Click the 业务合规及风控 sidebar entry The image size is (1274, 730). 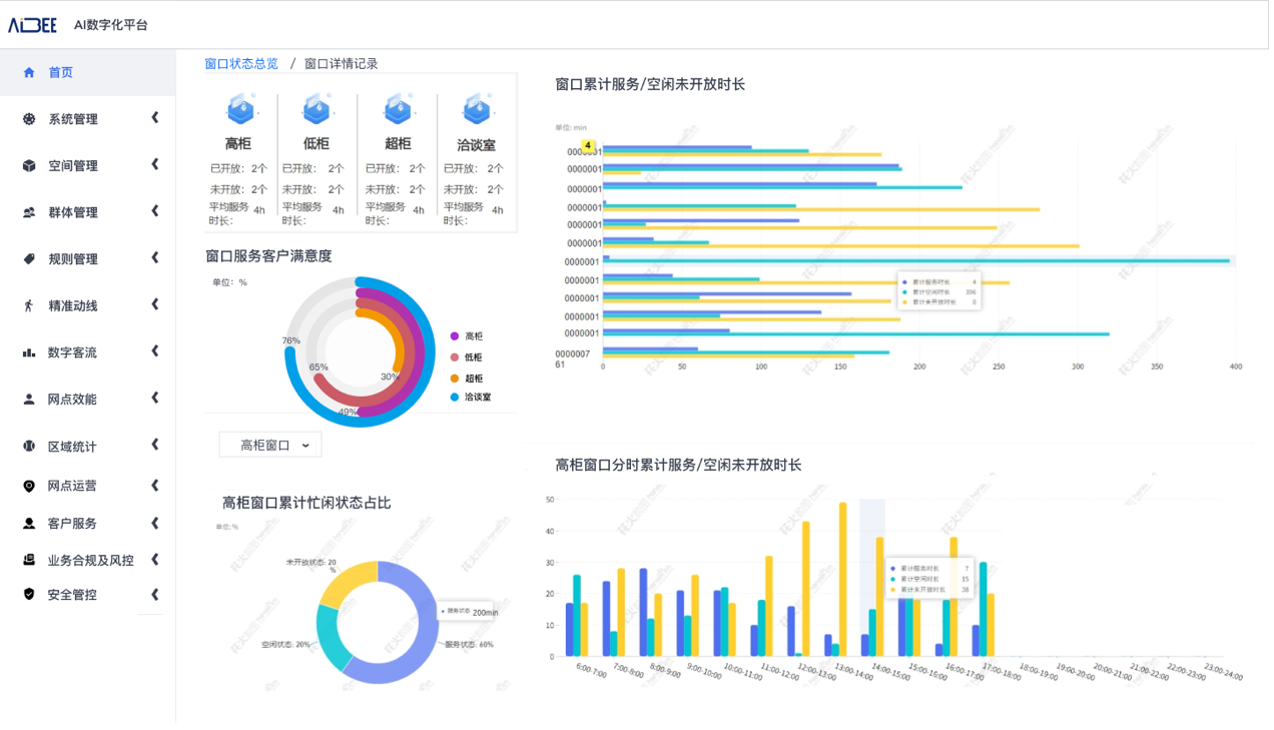(90, 560)
